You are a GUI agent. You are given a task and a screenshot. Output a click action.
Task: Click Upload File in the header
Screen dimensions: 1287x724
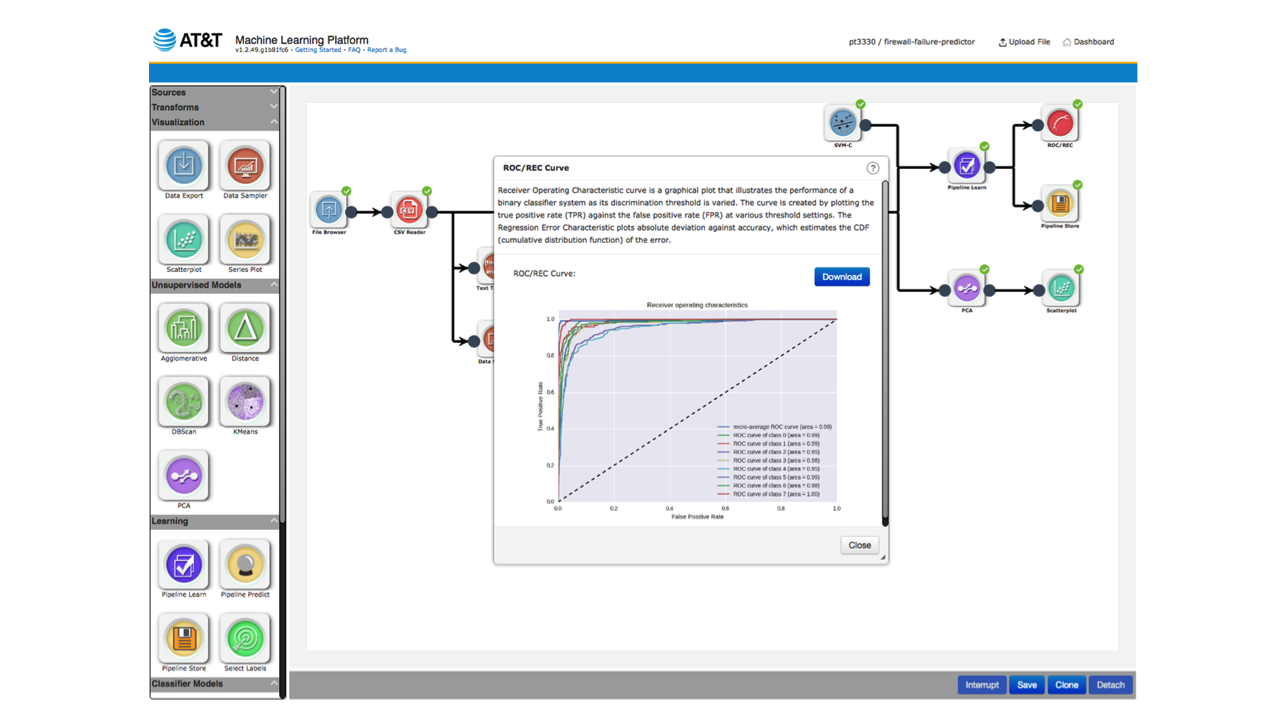click(1024, 42)
